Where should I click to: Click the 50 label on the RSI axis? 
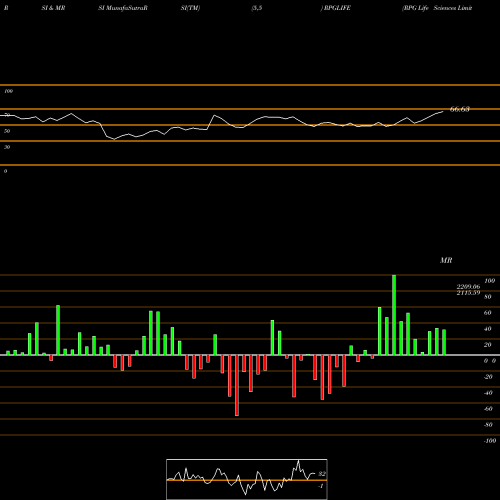7,131
